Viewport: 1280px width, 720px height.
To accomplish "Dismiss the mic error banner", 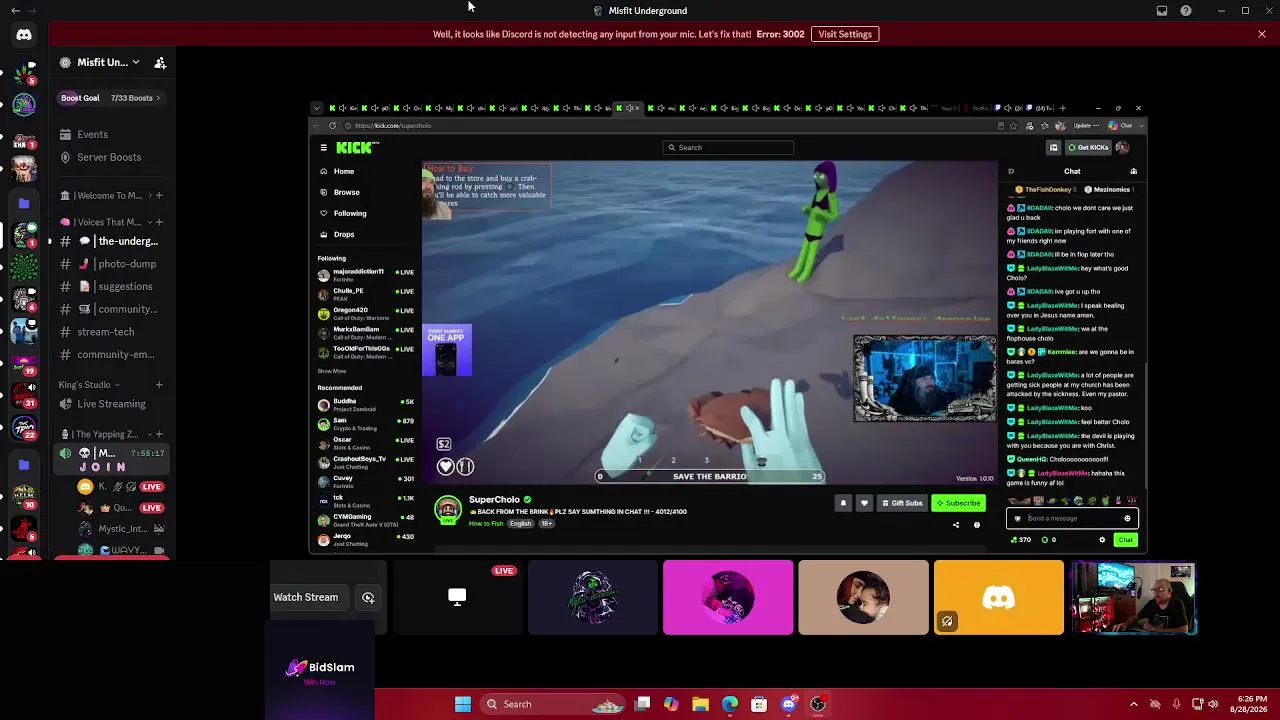I will (1262, 34).
